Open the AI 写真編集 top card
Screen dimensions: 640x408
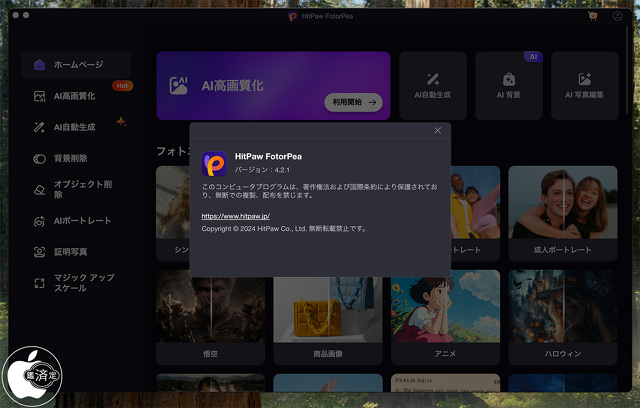584,86
